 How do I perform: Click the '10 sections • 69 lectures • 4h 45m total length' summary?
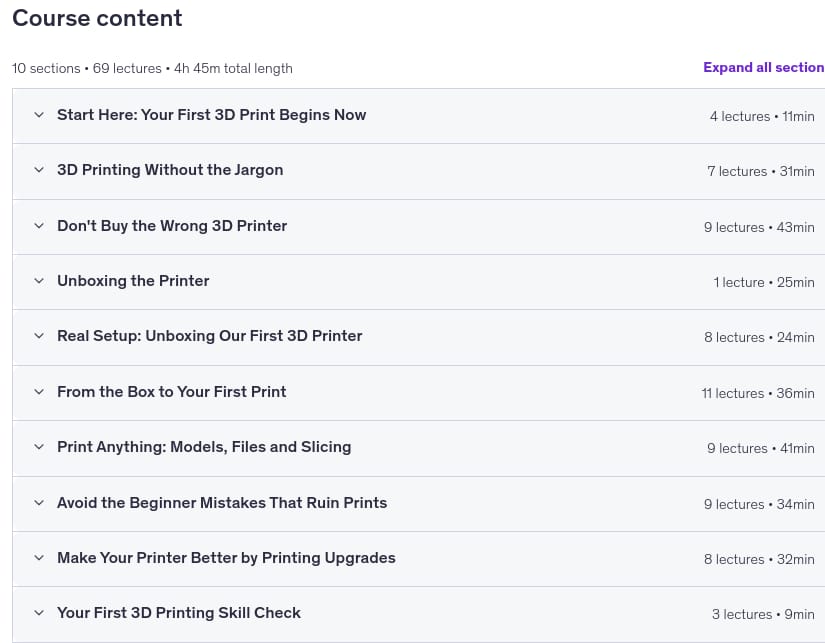click(x=152, y=68)
